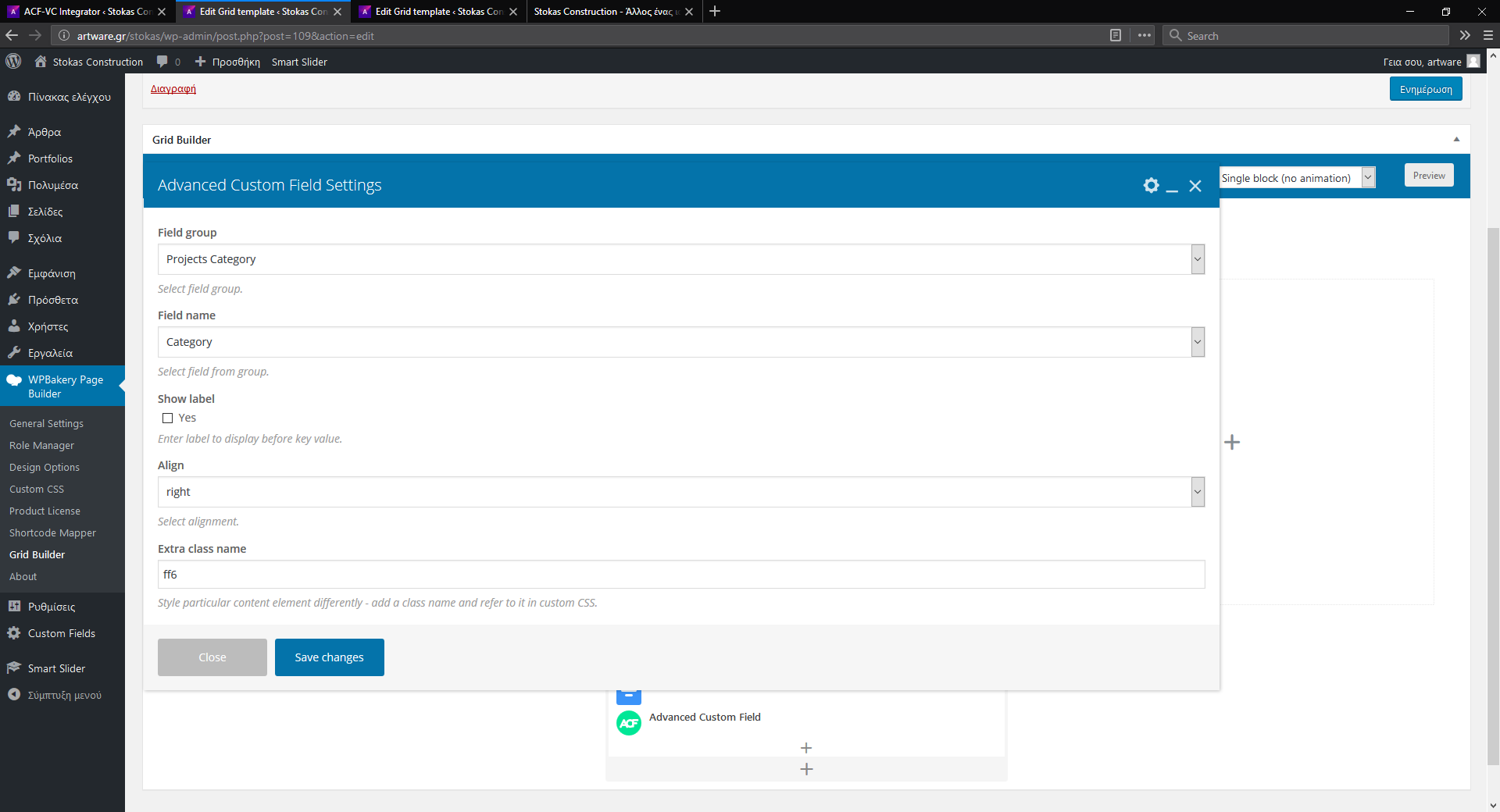Click the Preview button

pyautogui.click(x=1429, y=176)
